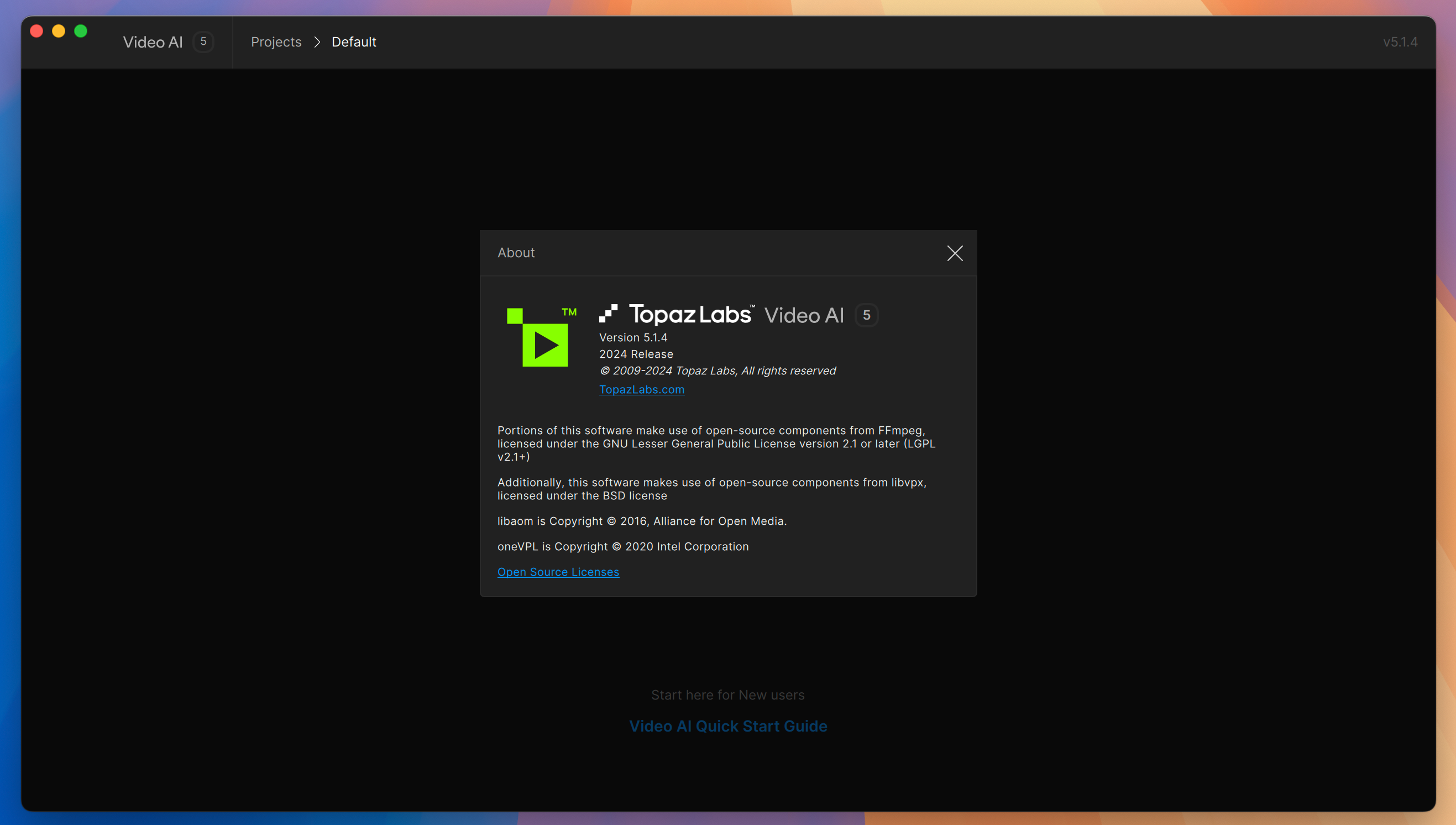
Task: Open TopazLabs.com website link
Action: click(641, 389)
